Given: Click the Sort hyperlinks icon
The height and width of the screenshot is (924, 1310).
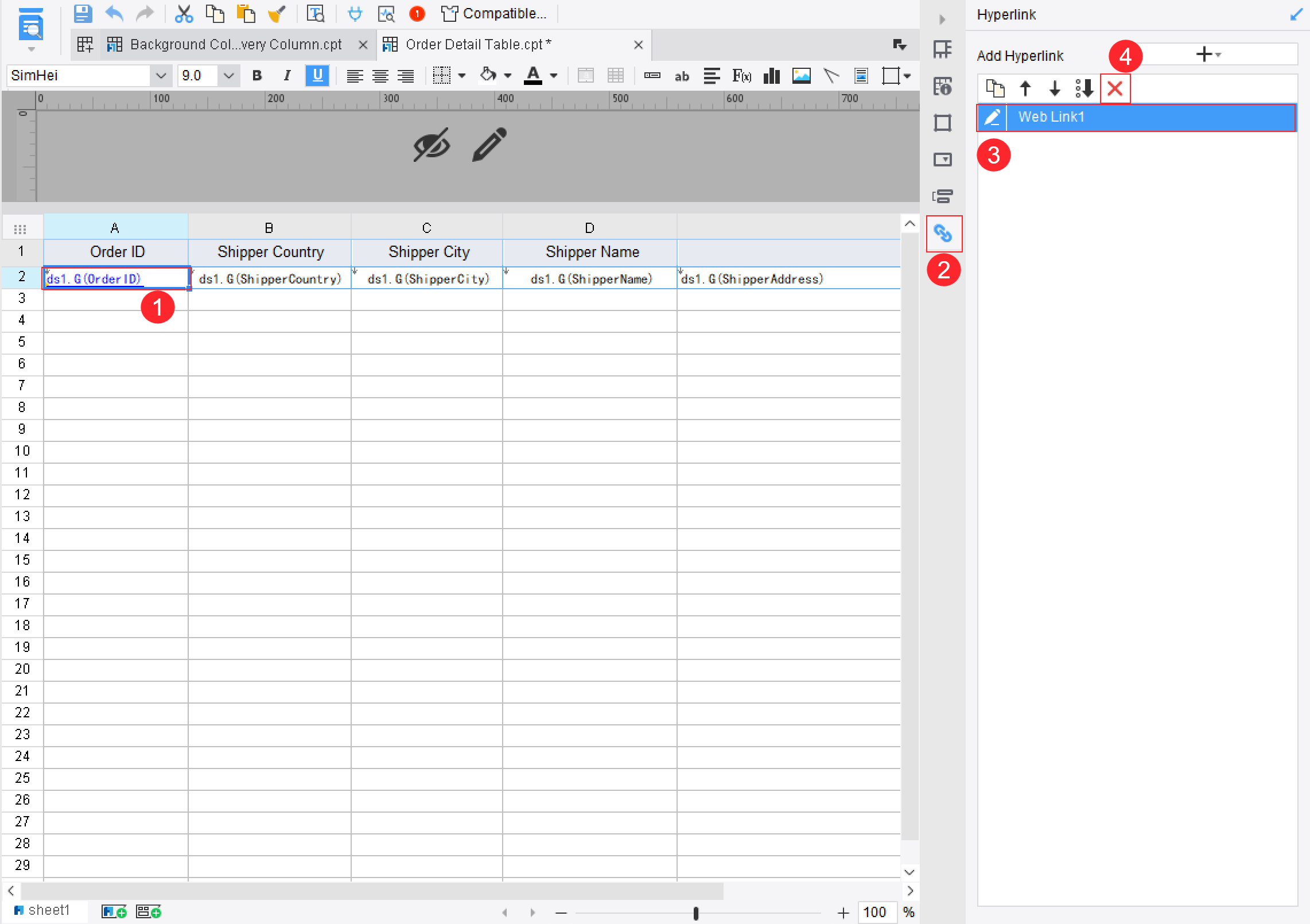Looking at the screenshot, I should click(x=1084, y=88).
